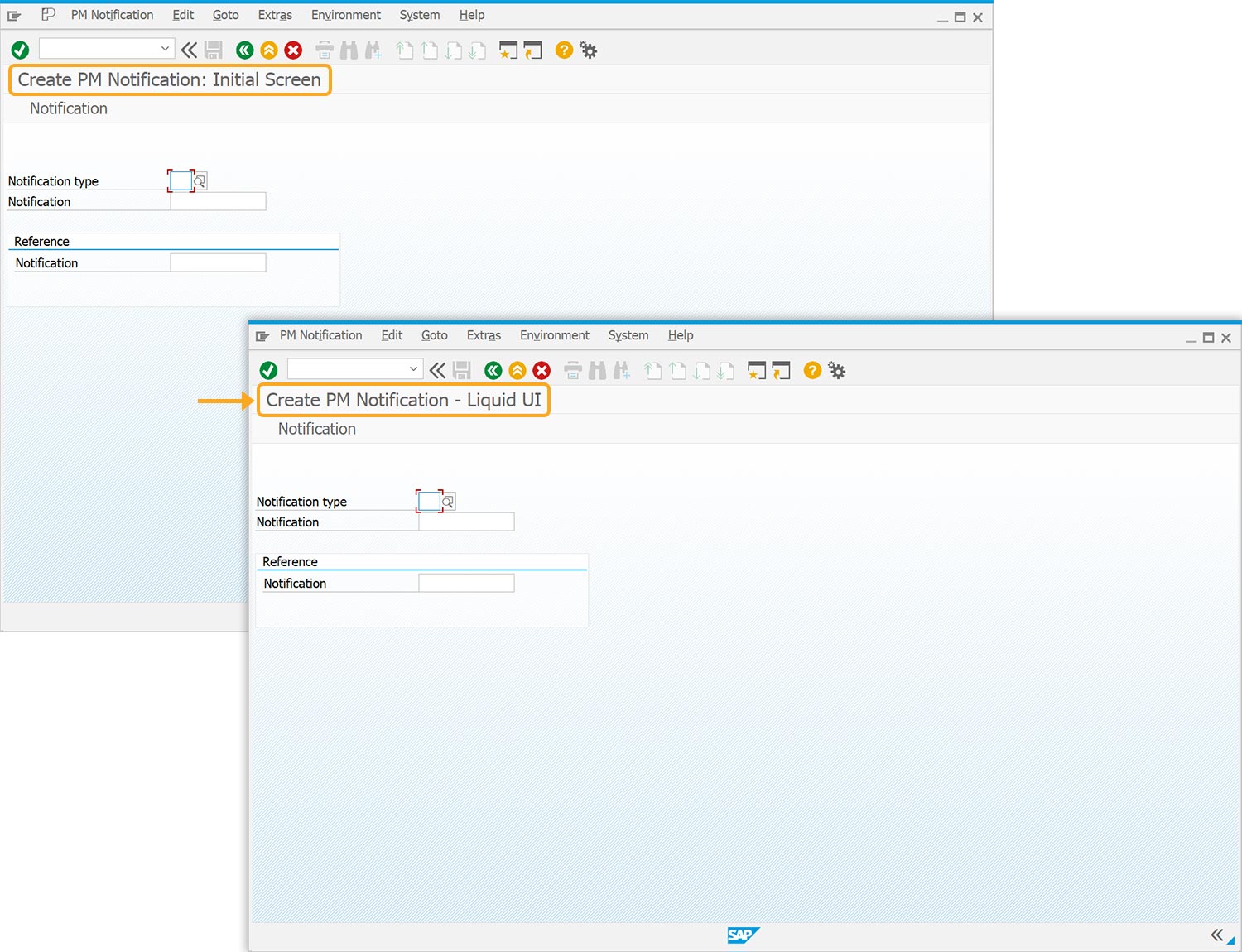Open the window menu icon in back window
Screen dimensions: 1242x952
(14, 16)
